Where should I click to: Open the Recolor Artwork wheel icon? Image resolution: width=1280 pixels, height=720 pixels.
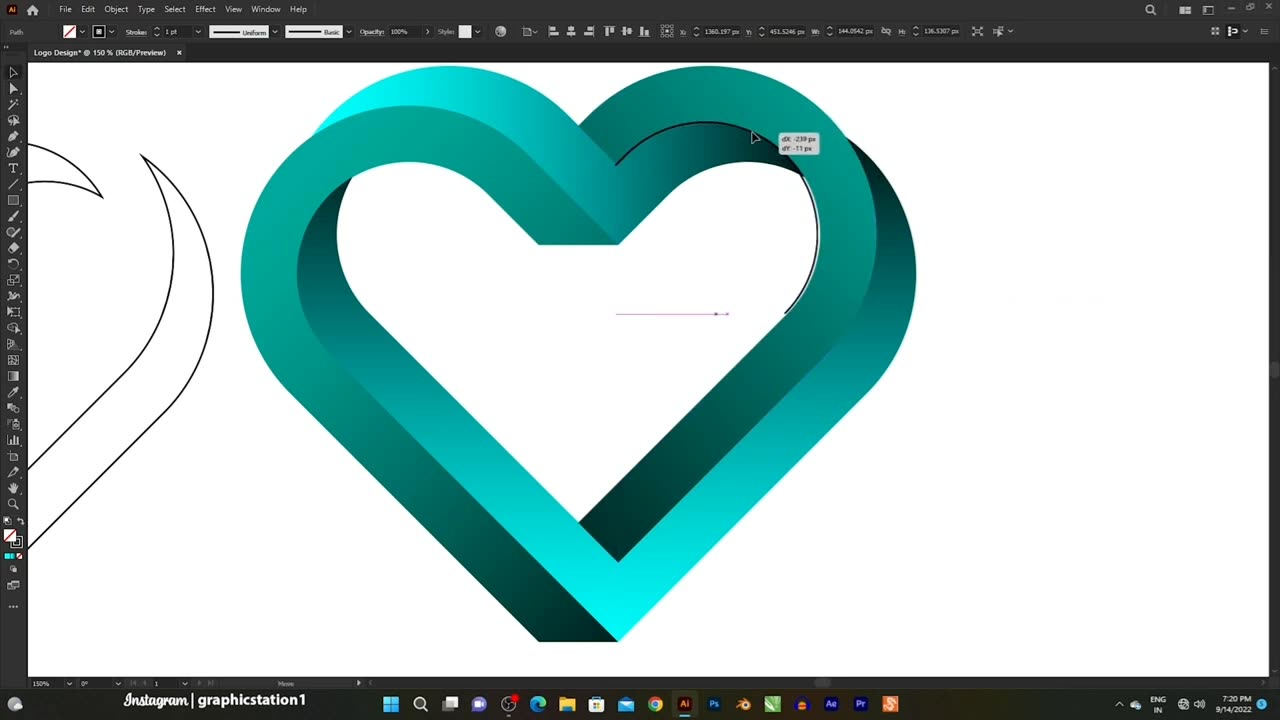click(500, 31)
